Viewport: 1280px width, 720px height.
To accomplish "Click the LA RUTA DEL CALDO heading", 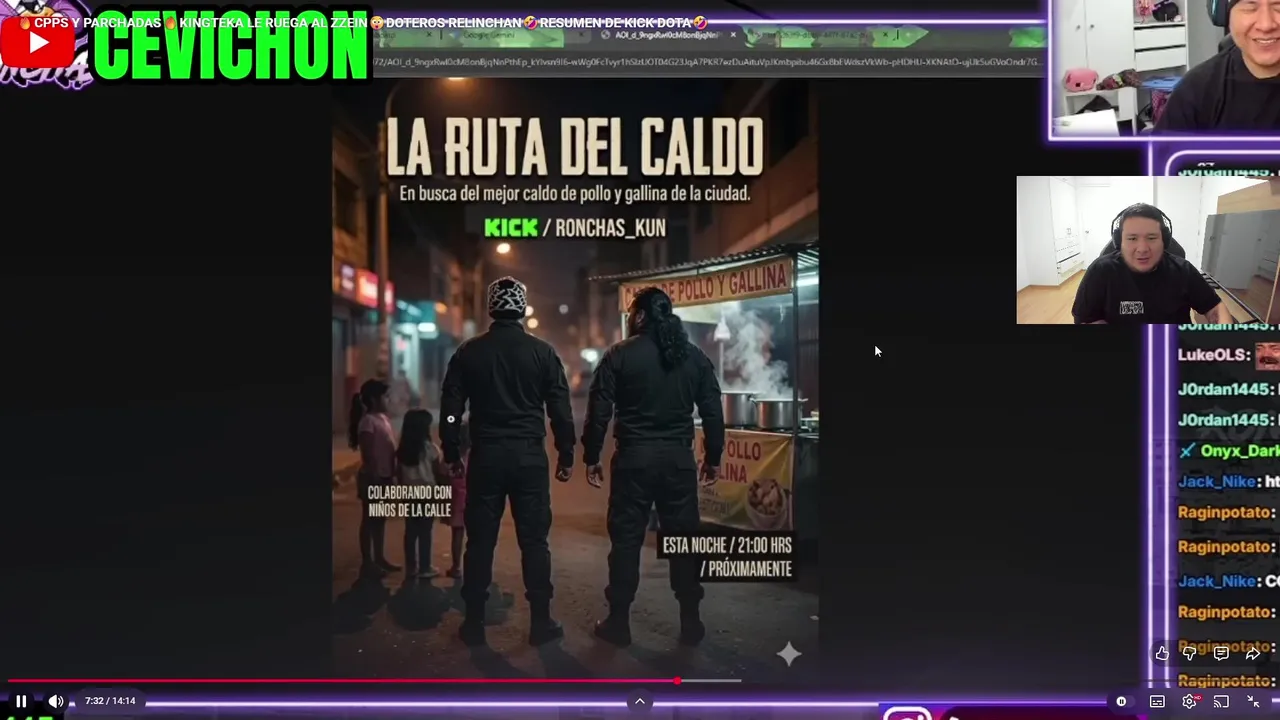I will pyautogui.click(x=575, y=148).
